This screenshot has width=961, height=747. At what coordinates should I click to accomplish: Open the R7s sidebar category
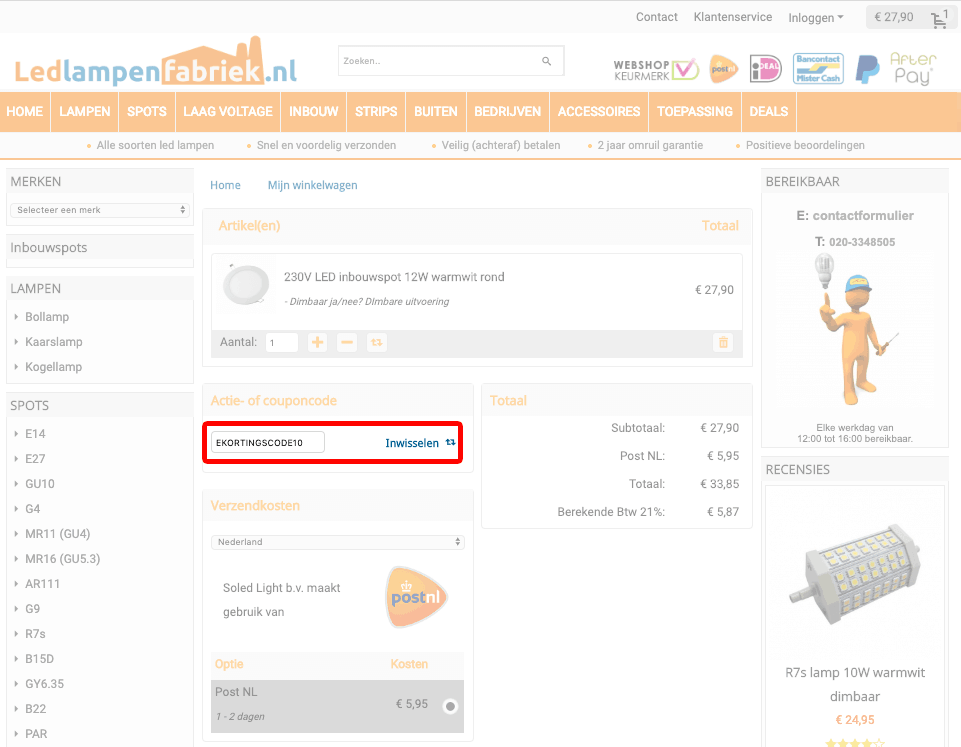tap(35, 634)
